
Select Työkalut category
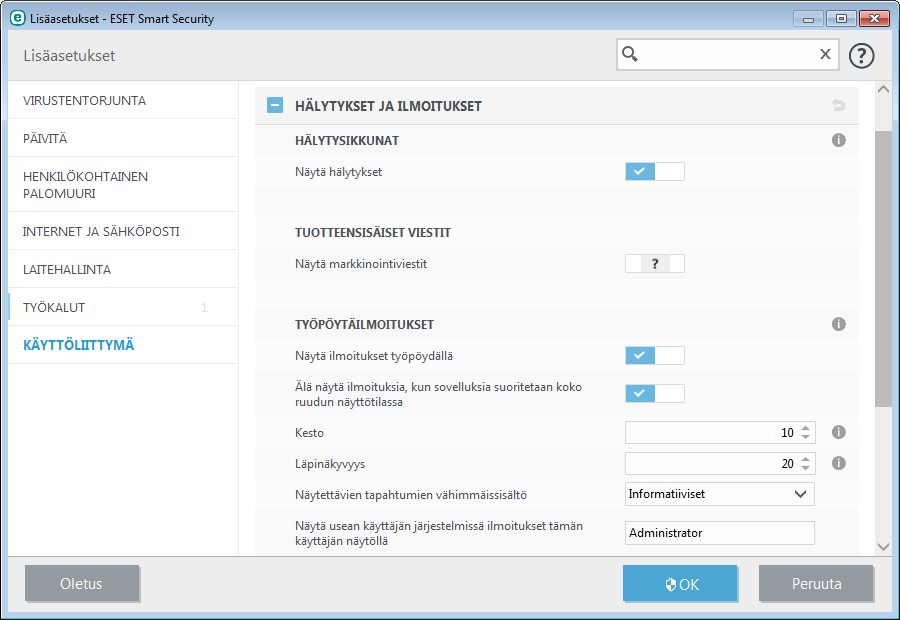123,307
